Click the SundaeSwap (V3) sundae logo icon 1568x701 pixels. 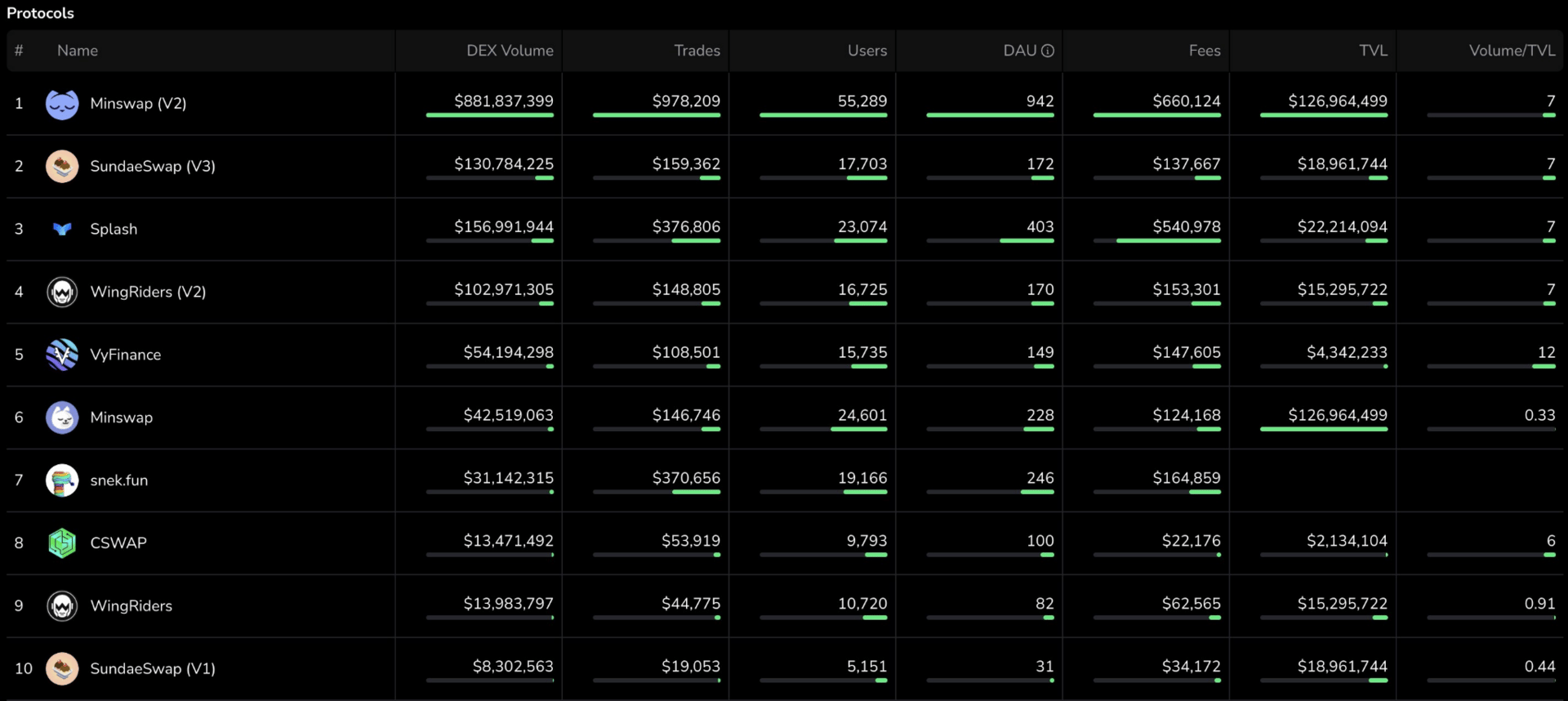(62, 167)
